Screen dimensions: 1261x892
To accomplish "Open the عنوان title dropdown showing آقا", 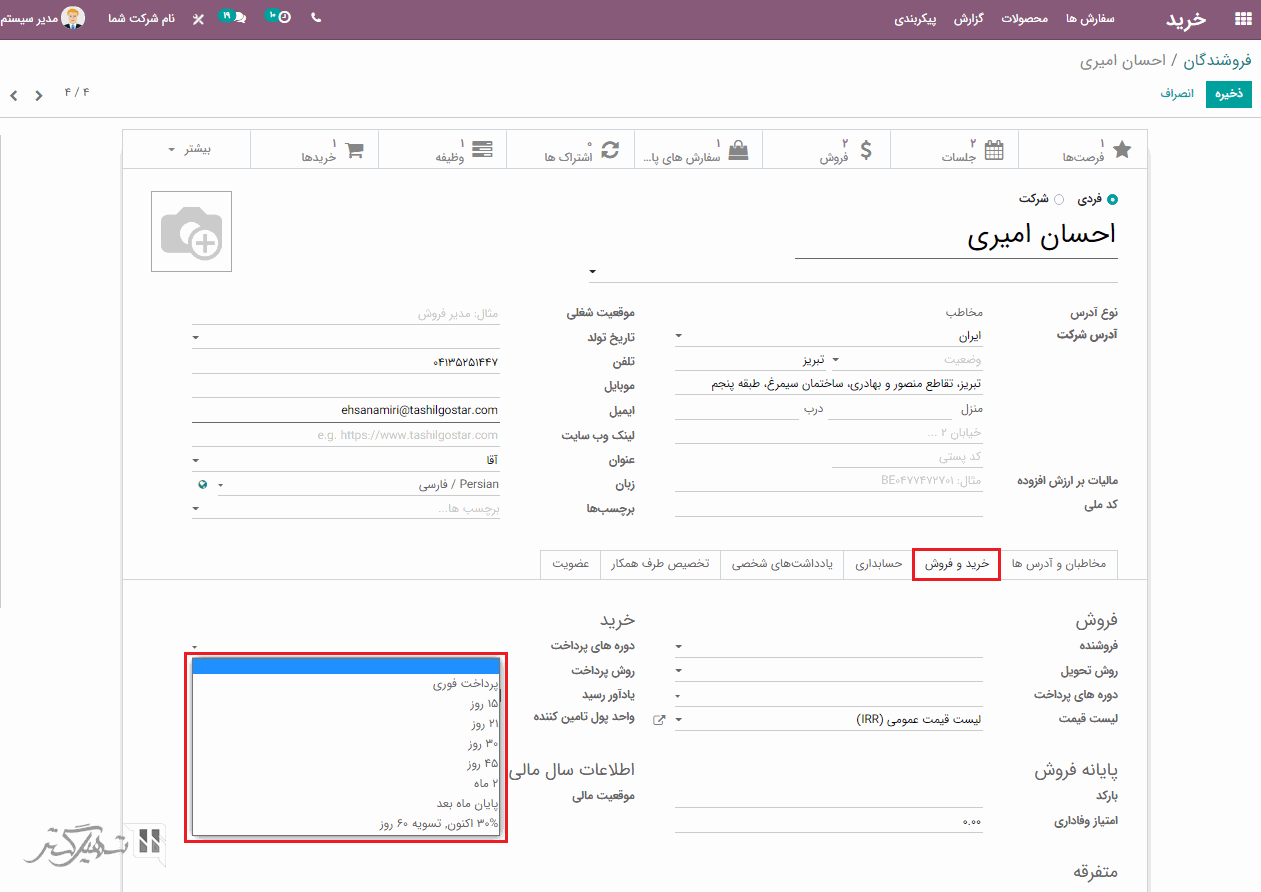I will coord(345,460).
